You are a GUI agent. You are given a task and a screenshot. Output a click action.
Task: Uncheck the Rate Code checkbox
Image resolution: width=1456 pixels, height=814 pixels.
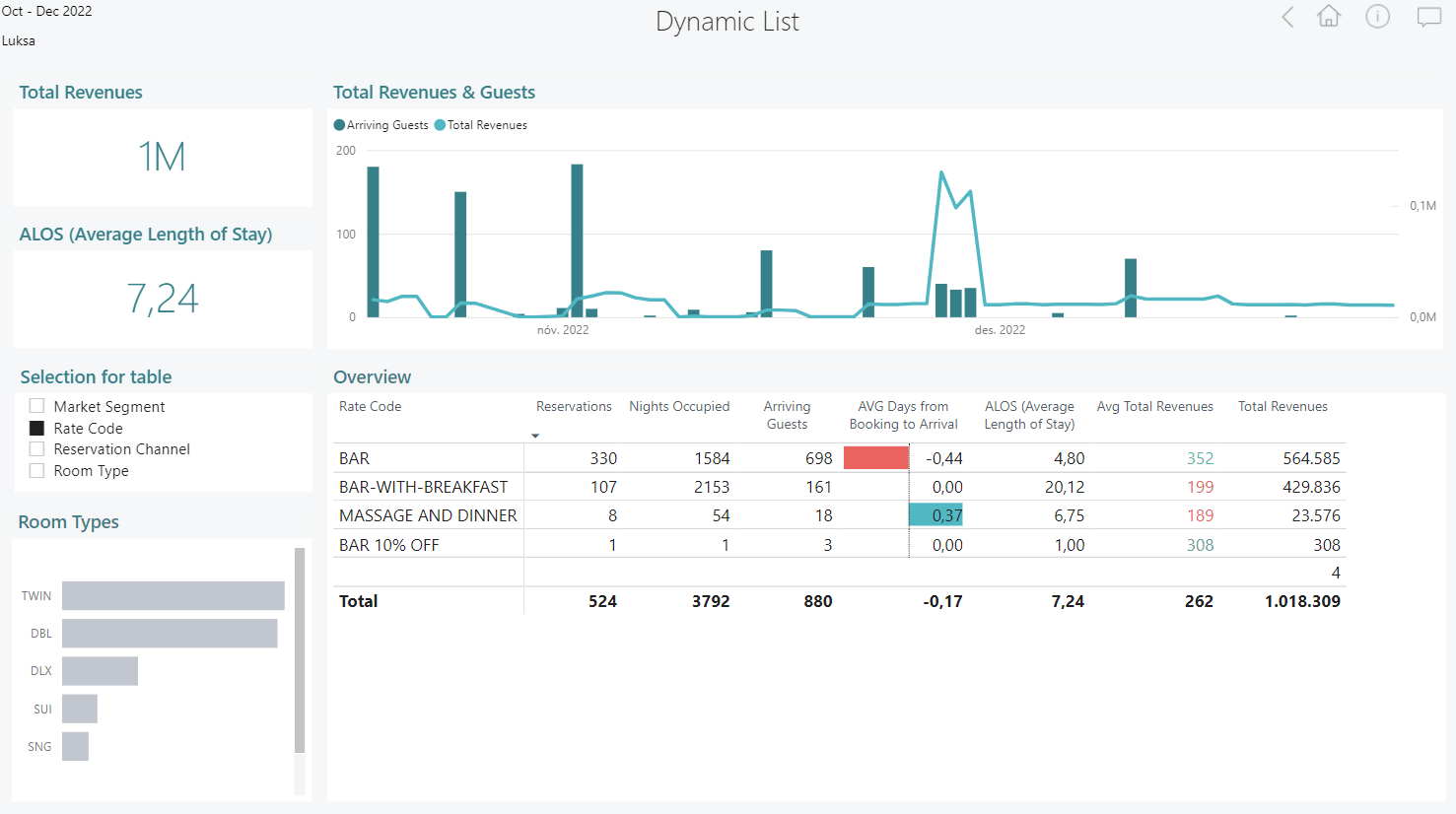pos(37,428)
